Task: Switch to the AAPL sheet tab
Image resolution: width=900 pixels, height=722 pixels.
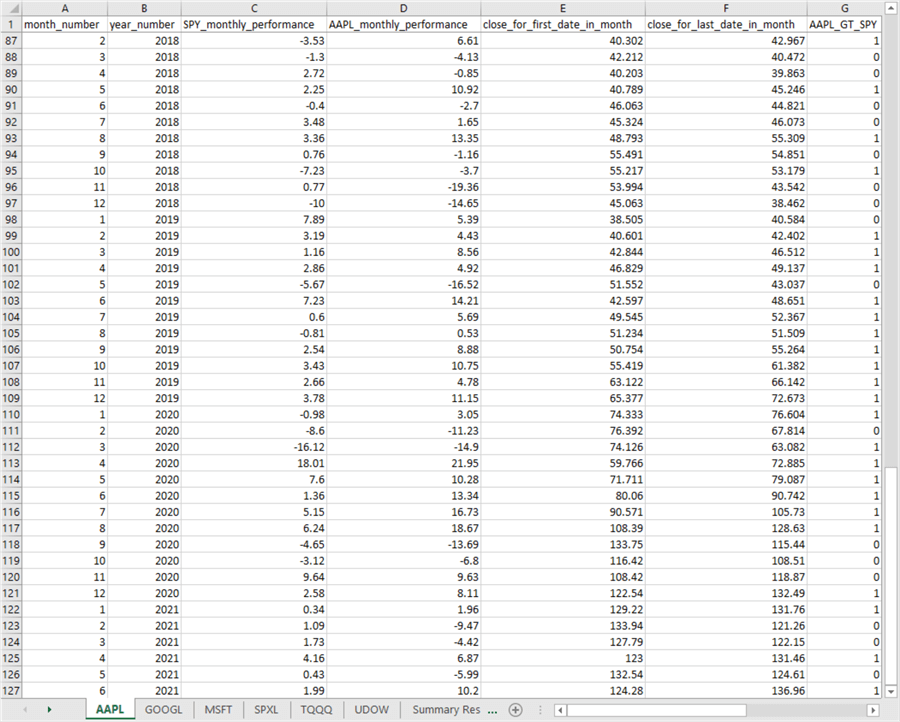Action: pos(110,709)
